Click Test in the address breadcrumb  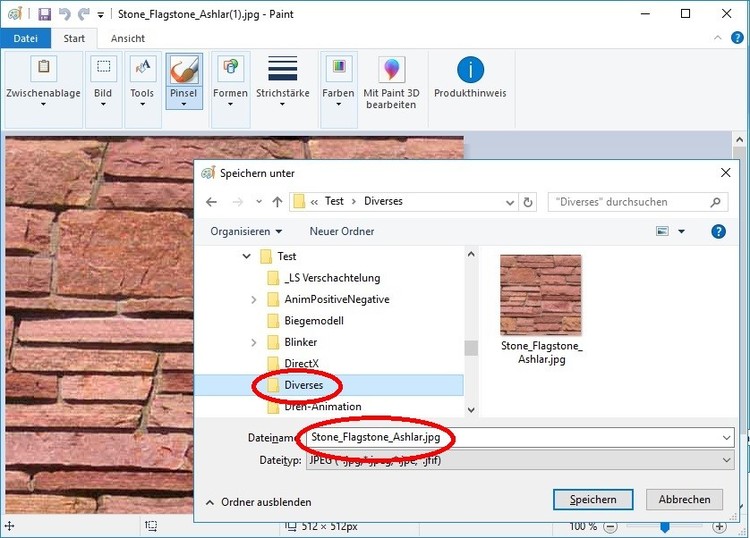click(334, 201)
